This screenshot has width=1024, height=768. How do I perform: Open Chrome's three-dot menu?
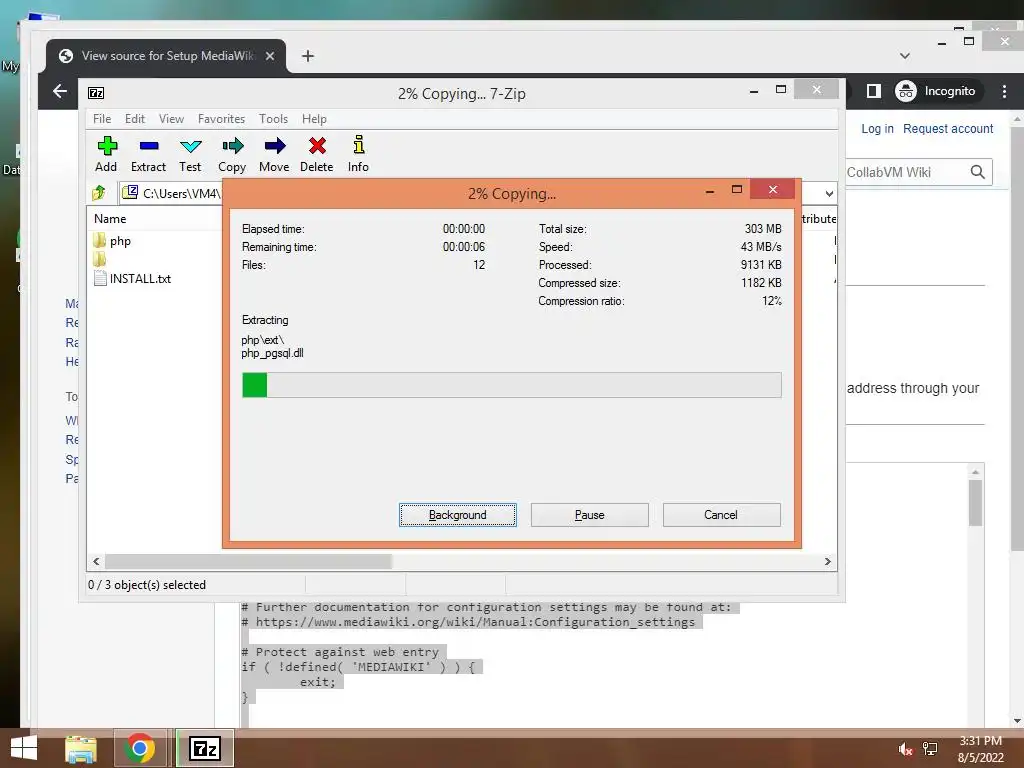coord(1004,91)
